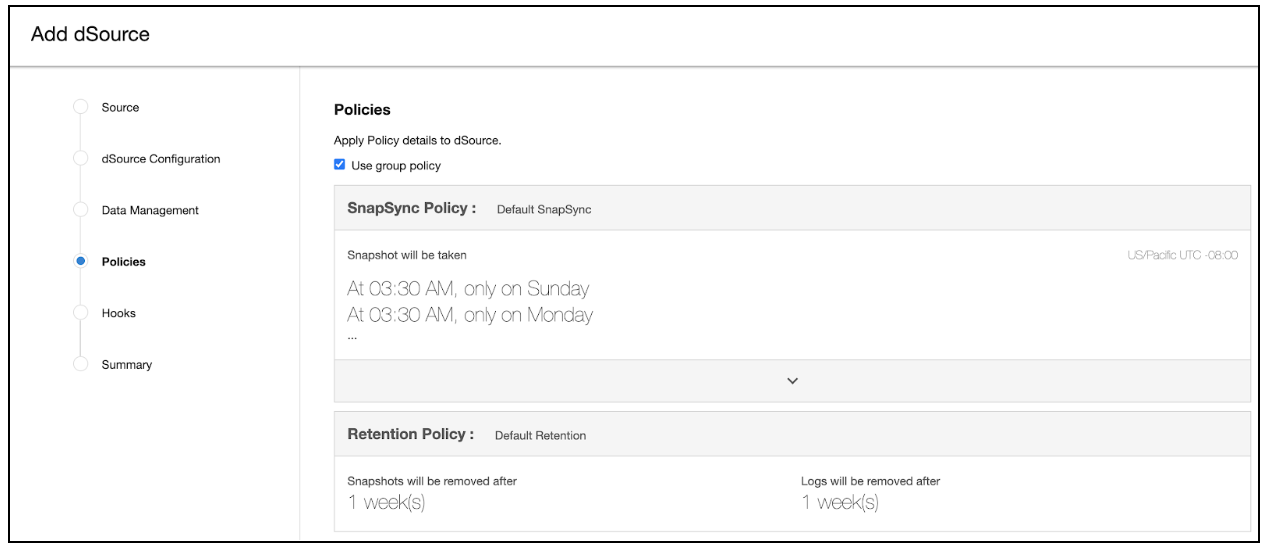Image resolution: width=1266 pixels, height=552 pixels.
Task: Click the US/Pacific UTC timezone text
Action: [x=1182, y=256]
